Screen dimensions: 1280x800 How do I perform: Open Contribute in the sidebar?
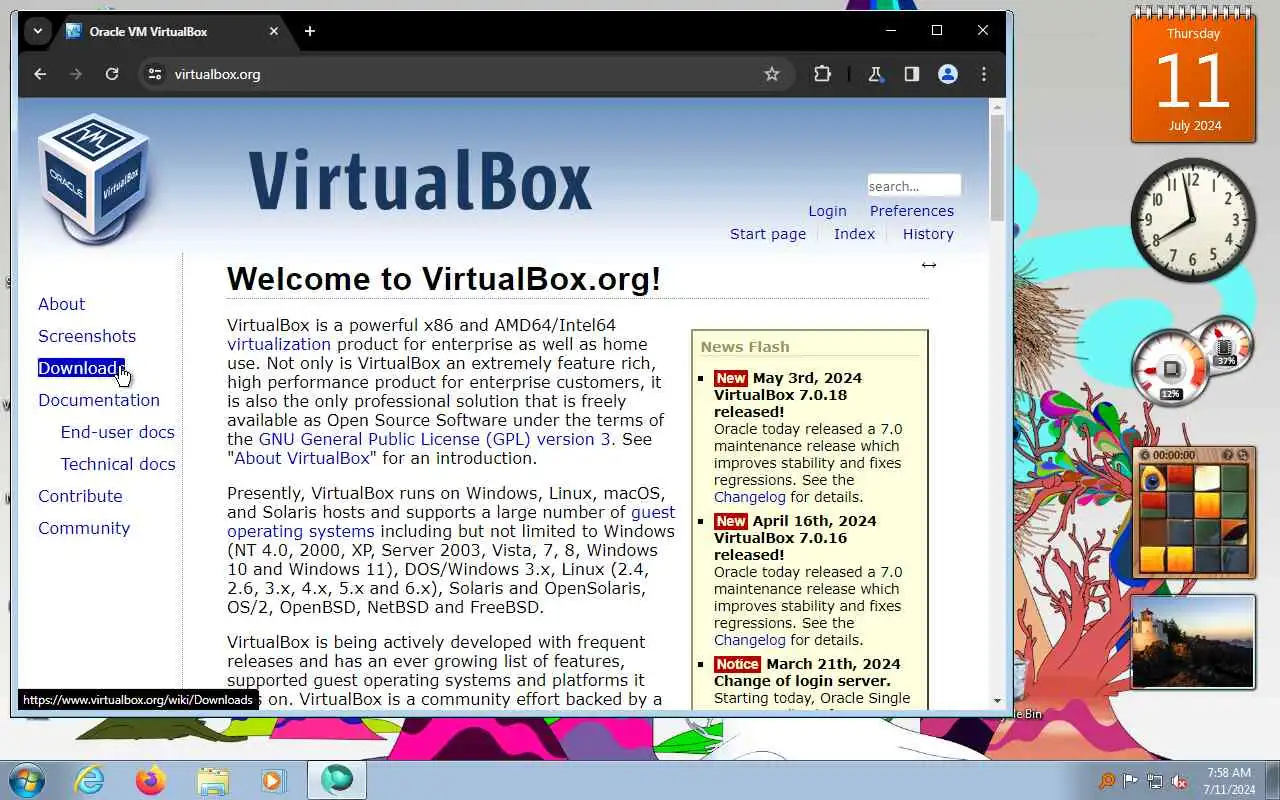80,496
